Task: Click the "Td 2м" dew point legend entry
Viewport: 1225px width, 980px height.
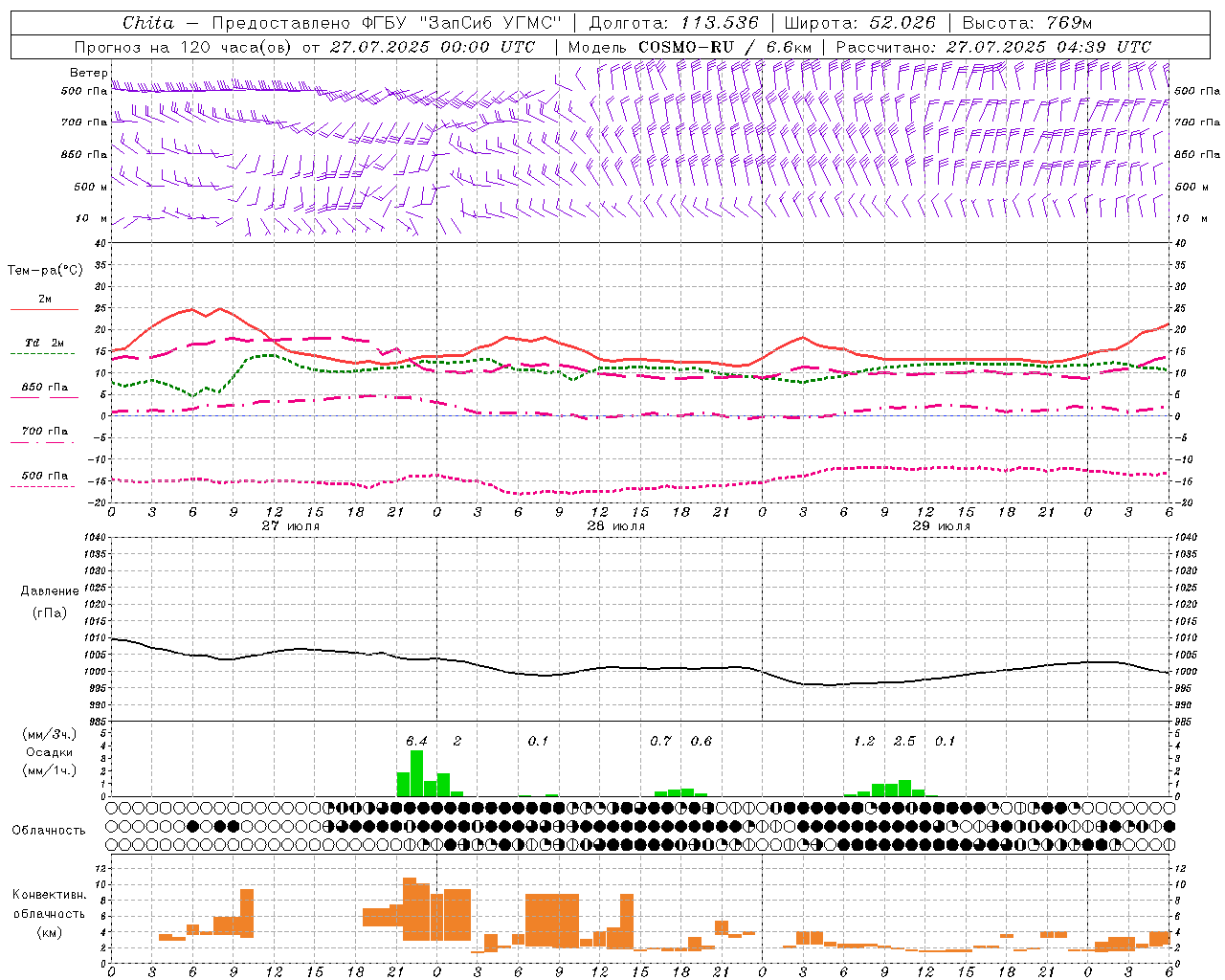Action: (44, 343)
